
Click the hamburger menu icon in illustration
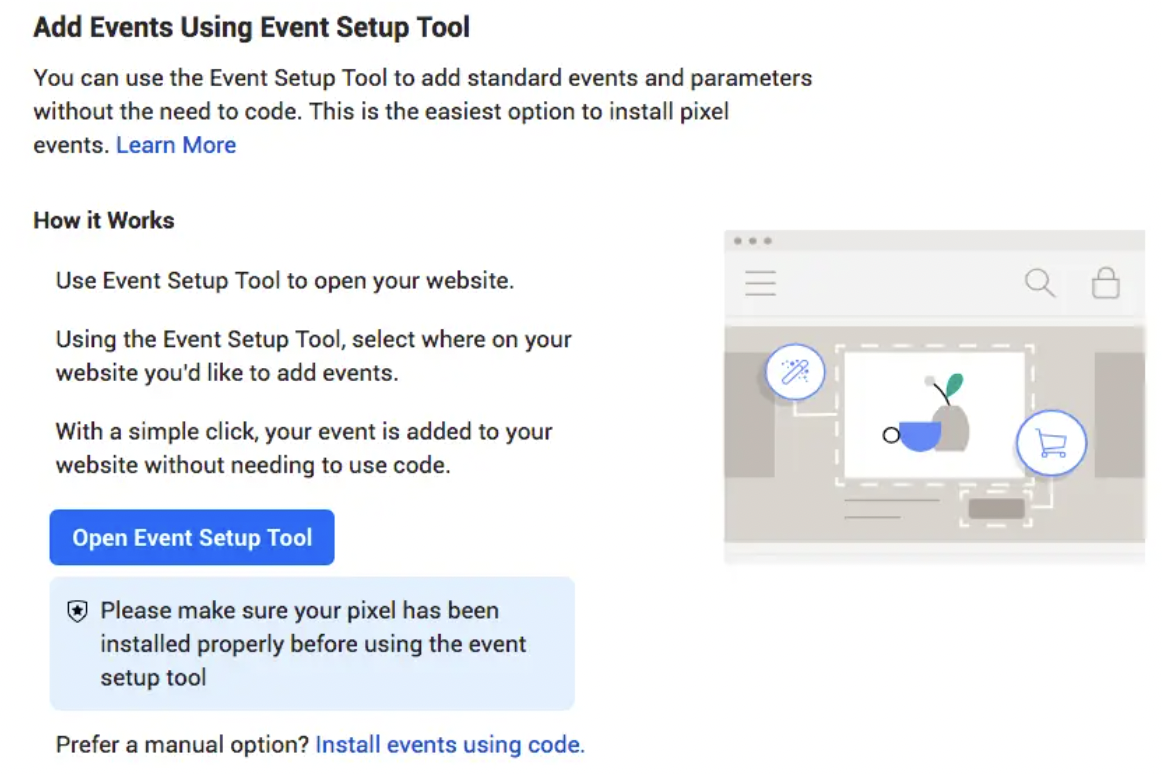[x=761, y=283]
